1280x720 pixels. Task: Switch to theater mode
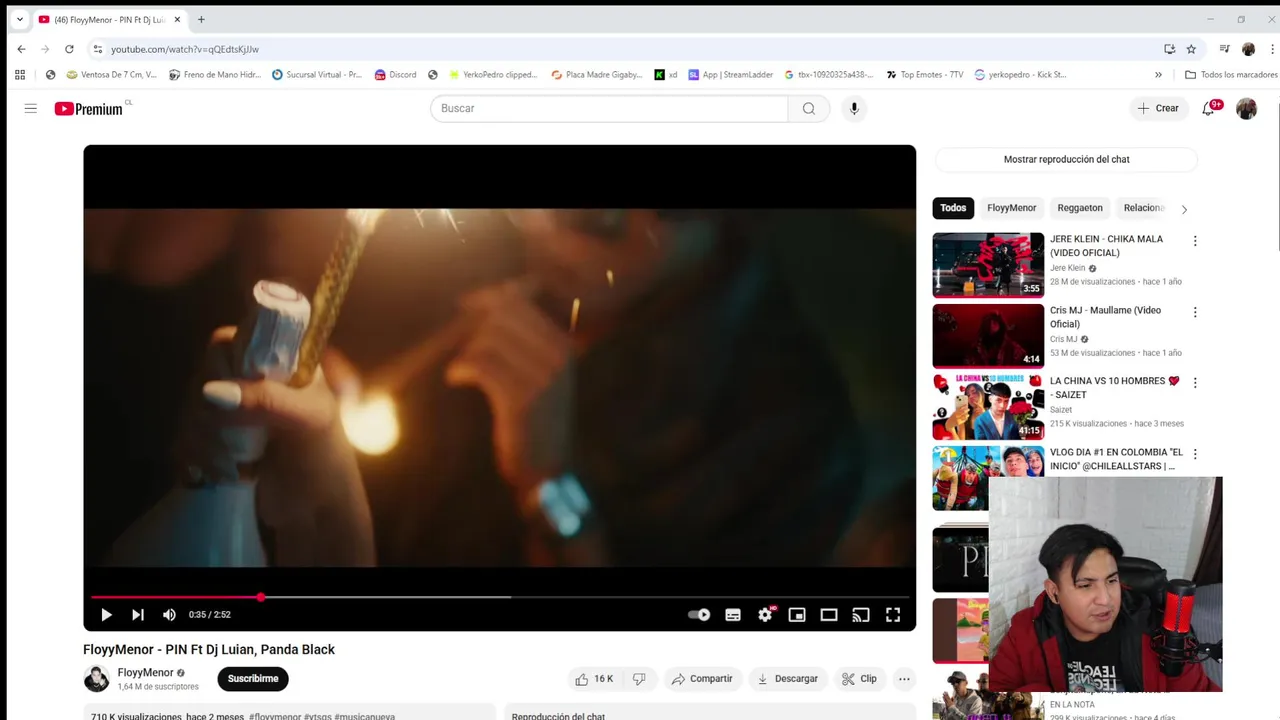829,615
